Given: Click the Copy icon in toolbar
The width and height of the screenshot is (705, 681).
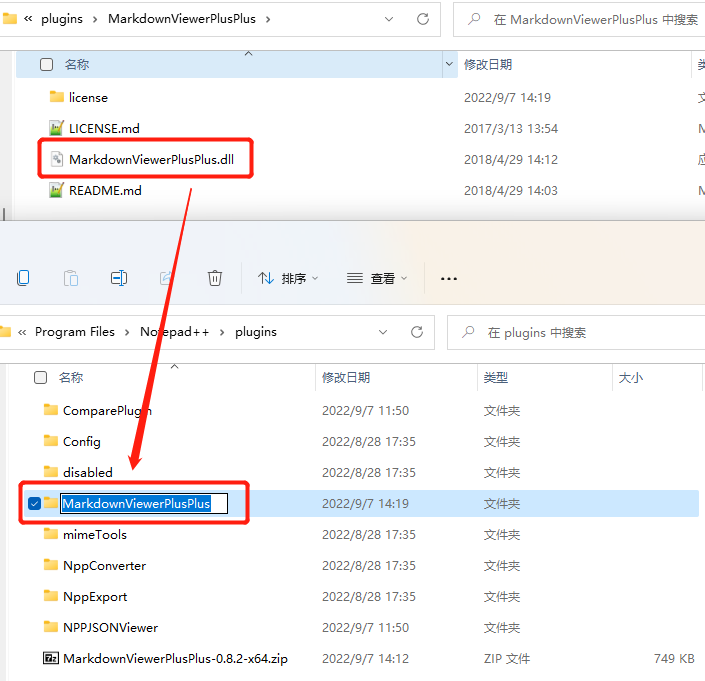Looking at the screenshot, I should tap(23, 278).
